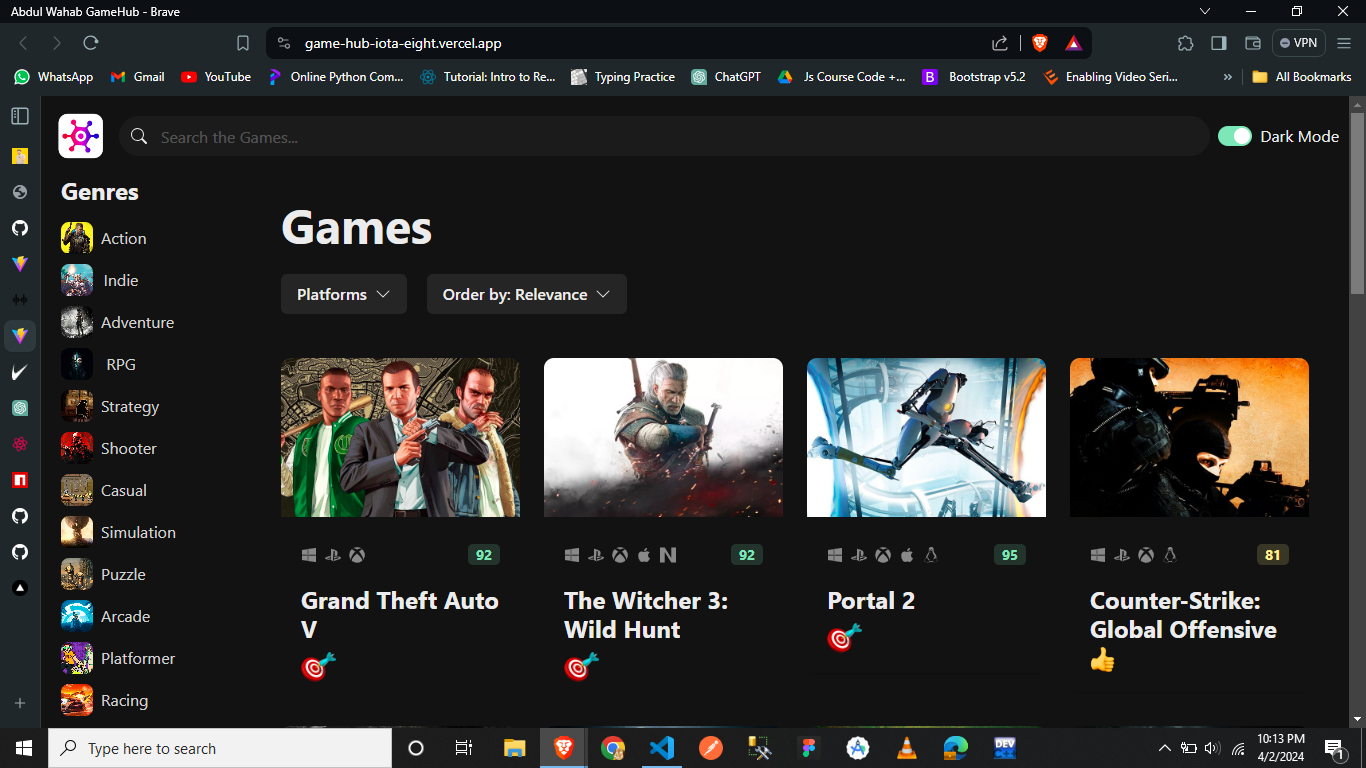Viewport: 1366px width, 768px height.
Task: Expand the hidden bookmarks chevron
Action: tap(1228, 76)
